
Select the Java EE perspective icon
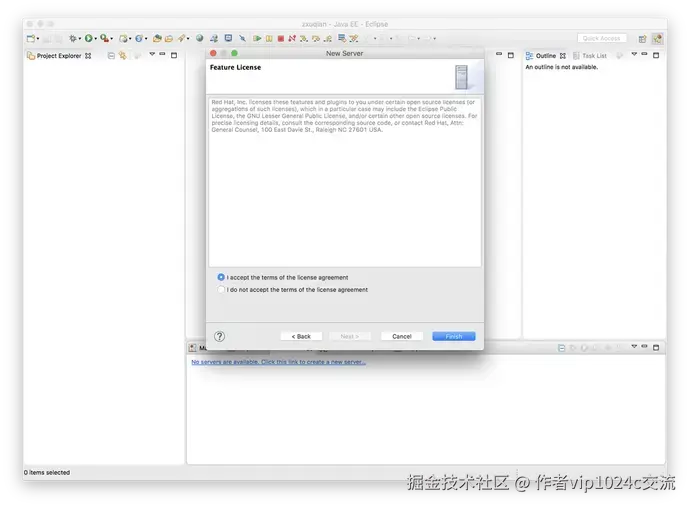click(x=657, y=39)
